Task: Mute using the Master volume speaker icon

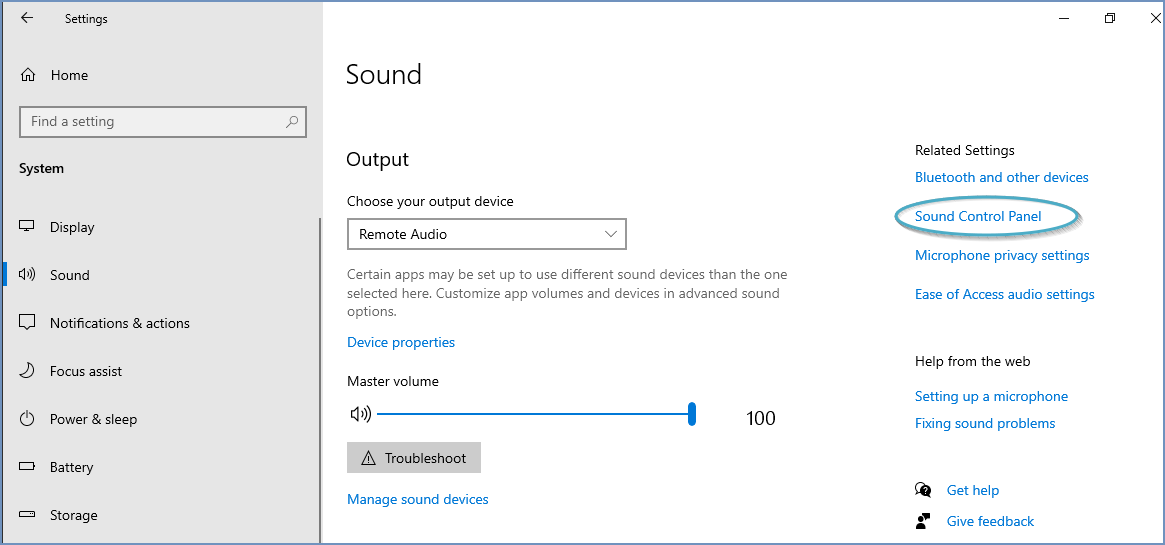Action: [x=359, y=414]
